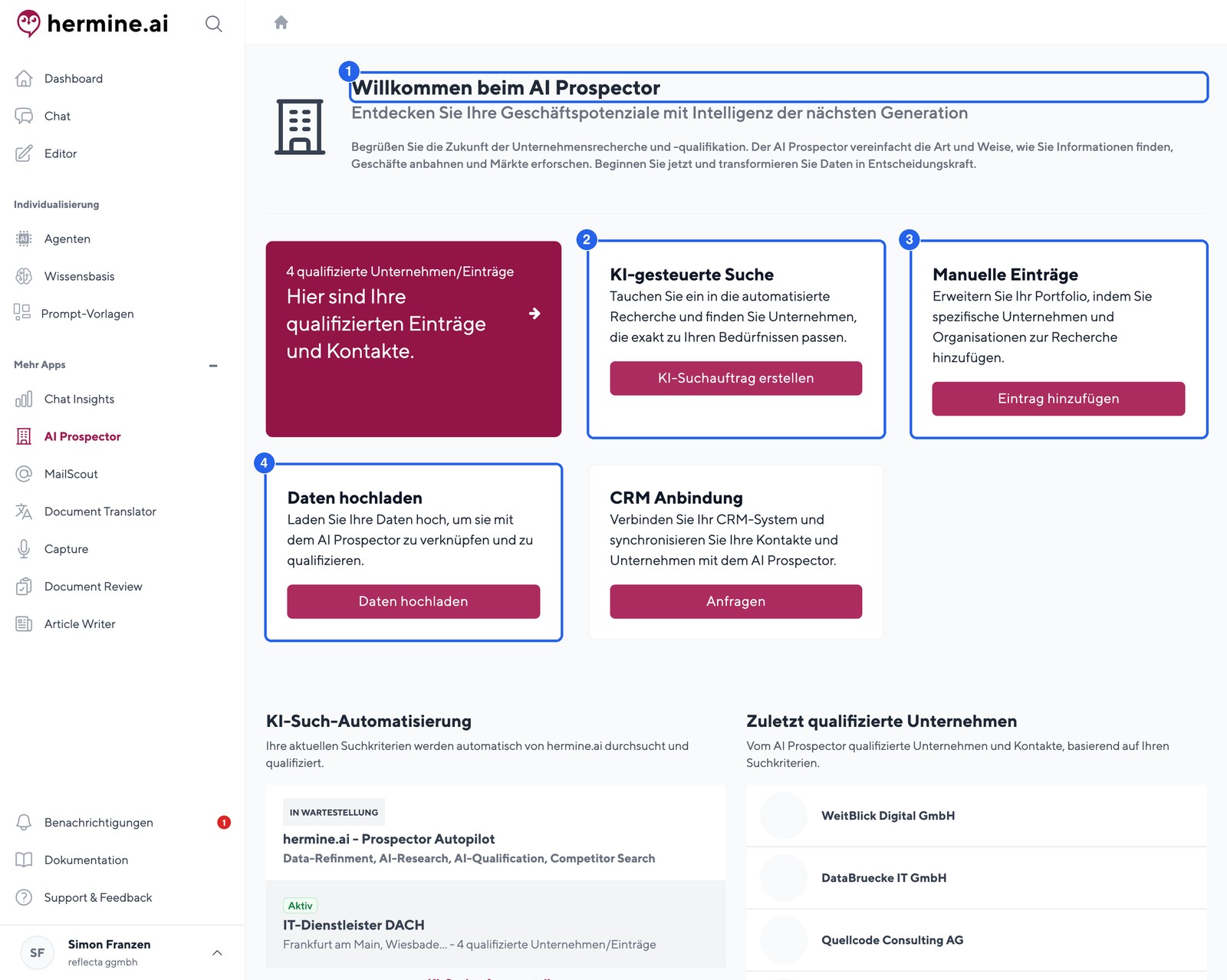Select AI Prospector label in sidebar
The height and width of the screenshot is (980, 1227).
click(x=83, y=436)
